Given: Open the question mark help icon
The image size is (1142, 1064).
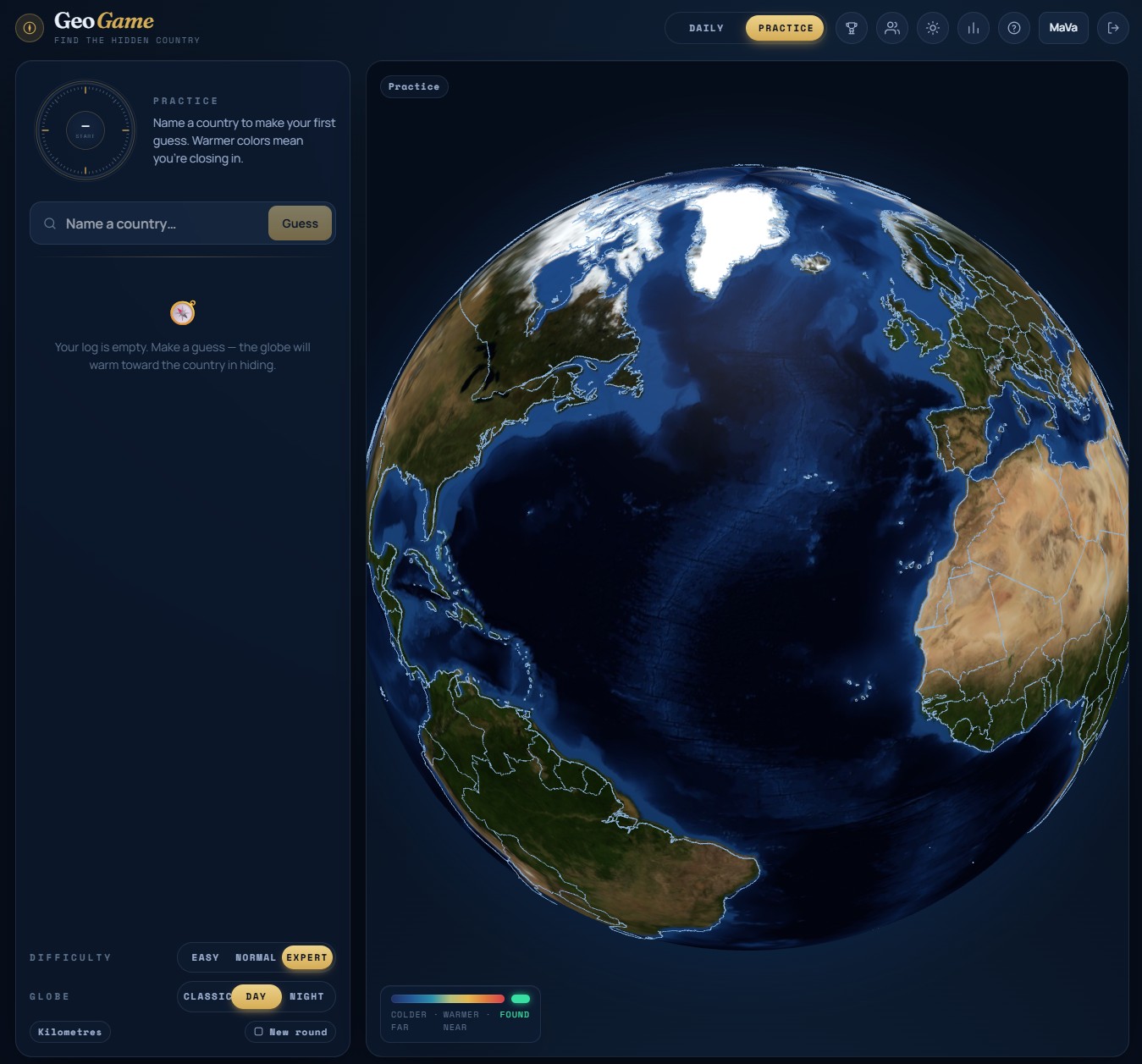Looking at the screenshot, I should tap(1014, 28).
